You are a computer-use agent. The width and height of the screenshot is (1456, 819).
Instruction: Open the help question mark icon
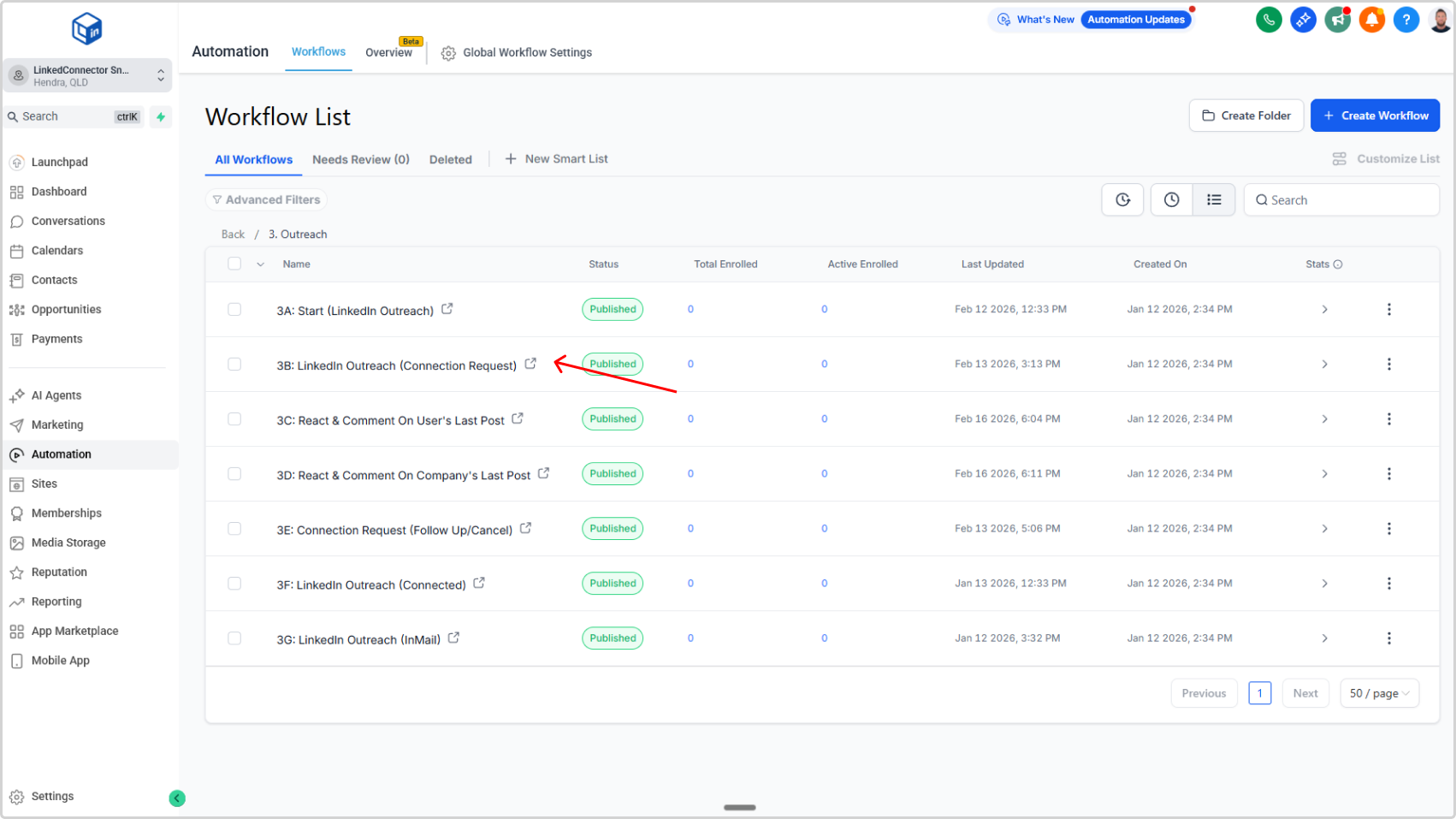tap(1406, 20)
